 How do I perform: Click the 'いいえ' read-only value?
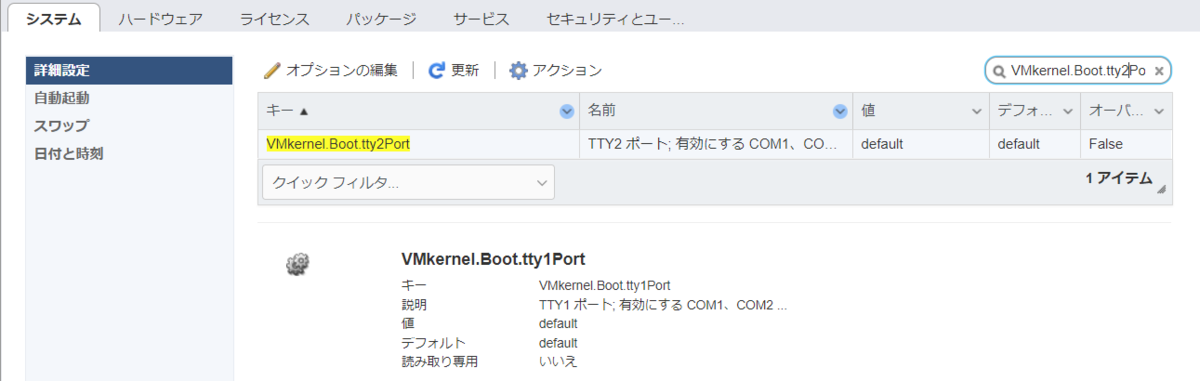(x=557, y=361)
